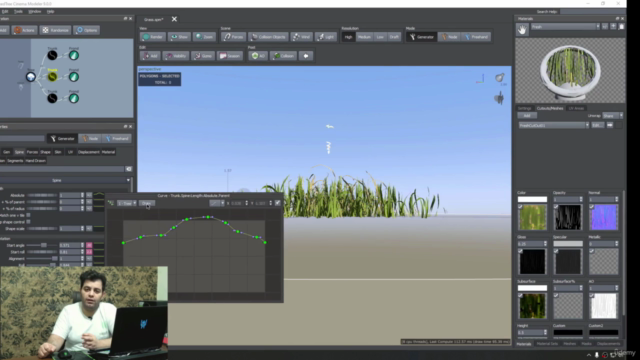The image size is (640, 360).
Task: Open Collision Objects in Scene toolbar
Action: click(268, 37)
